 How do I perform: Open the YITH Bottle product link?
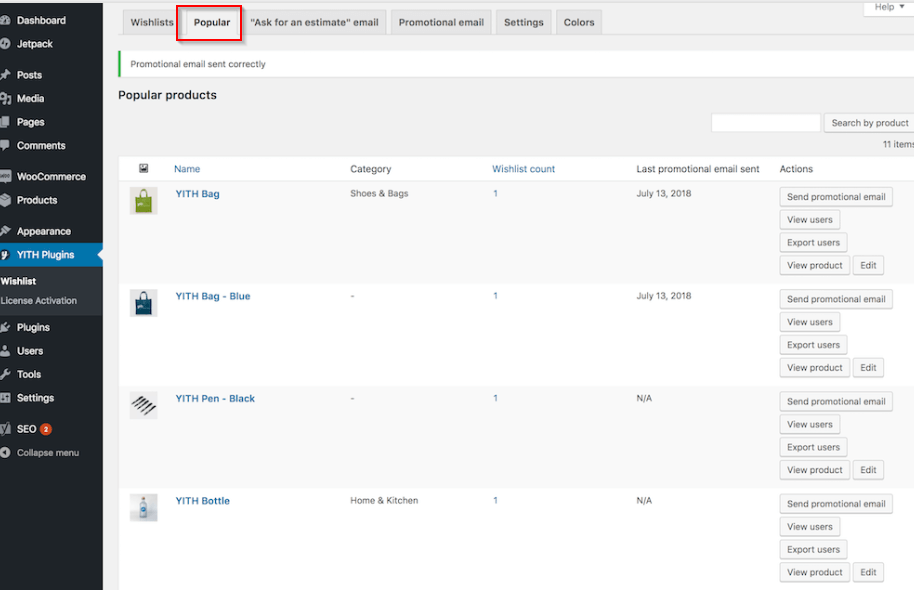[203, 501]
